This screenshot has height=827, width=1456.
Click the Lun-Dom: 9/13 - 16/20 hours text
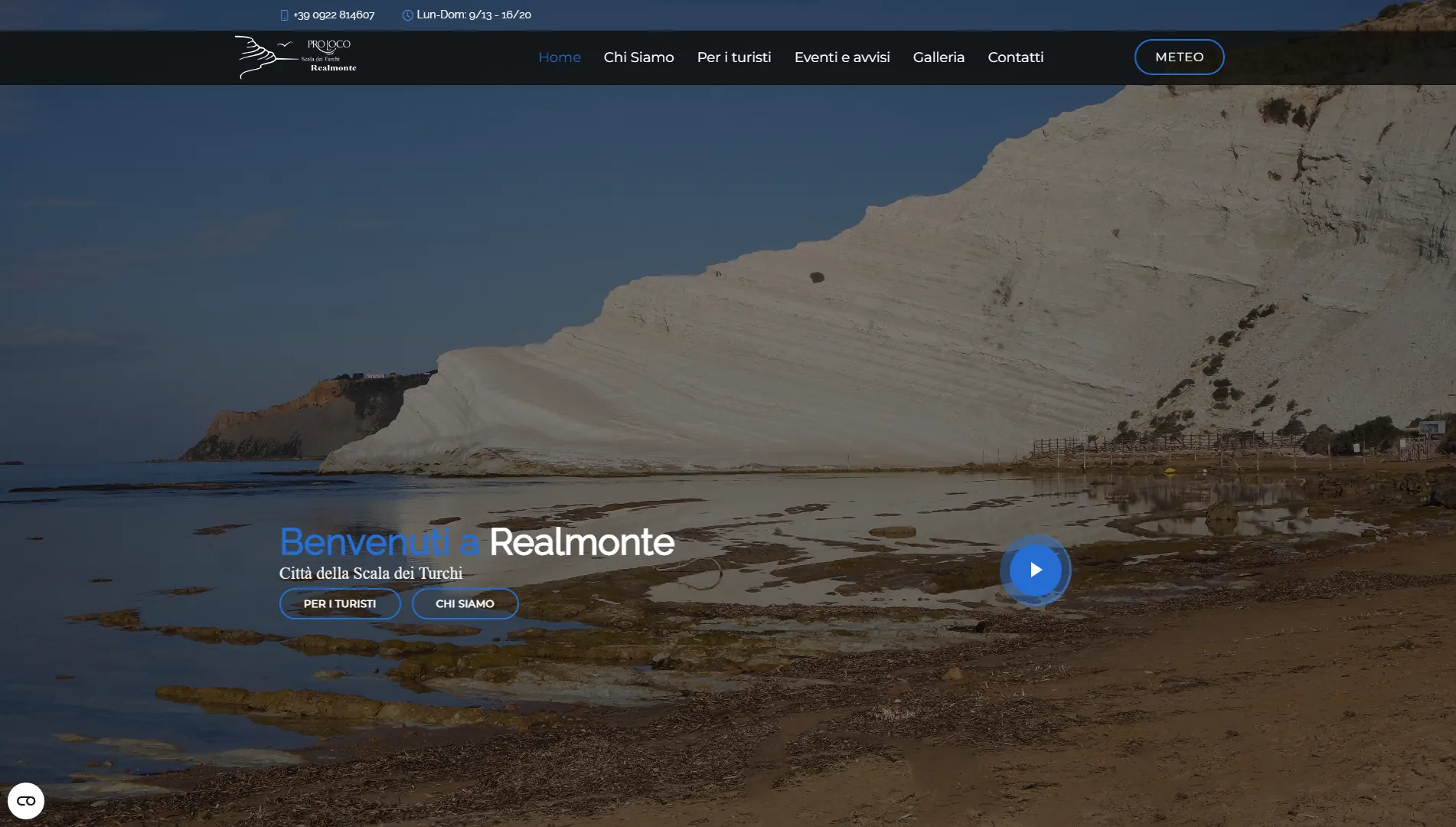(474, 15)
